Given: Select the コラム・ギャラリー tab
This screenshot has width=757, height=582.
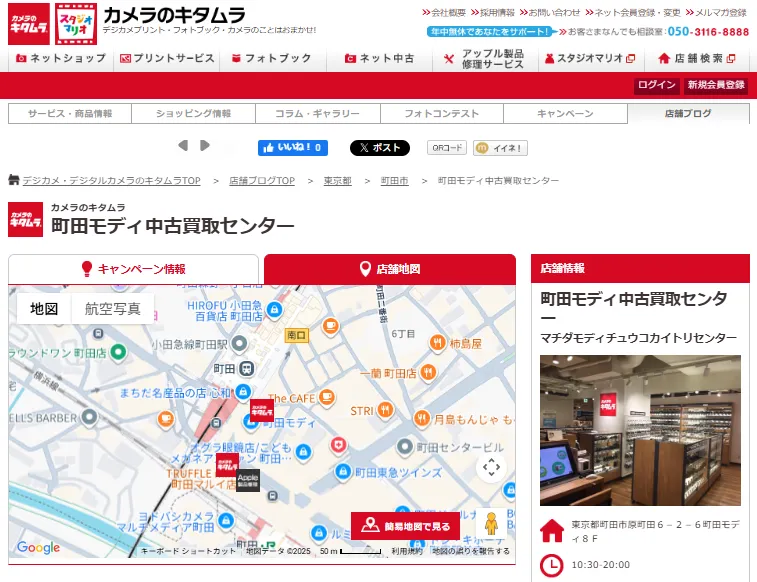Looking at the screenshot, I should point(318,113).
